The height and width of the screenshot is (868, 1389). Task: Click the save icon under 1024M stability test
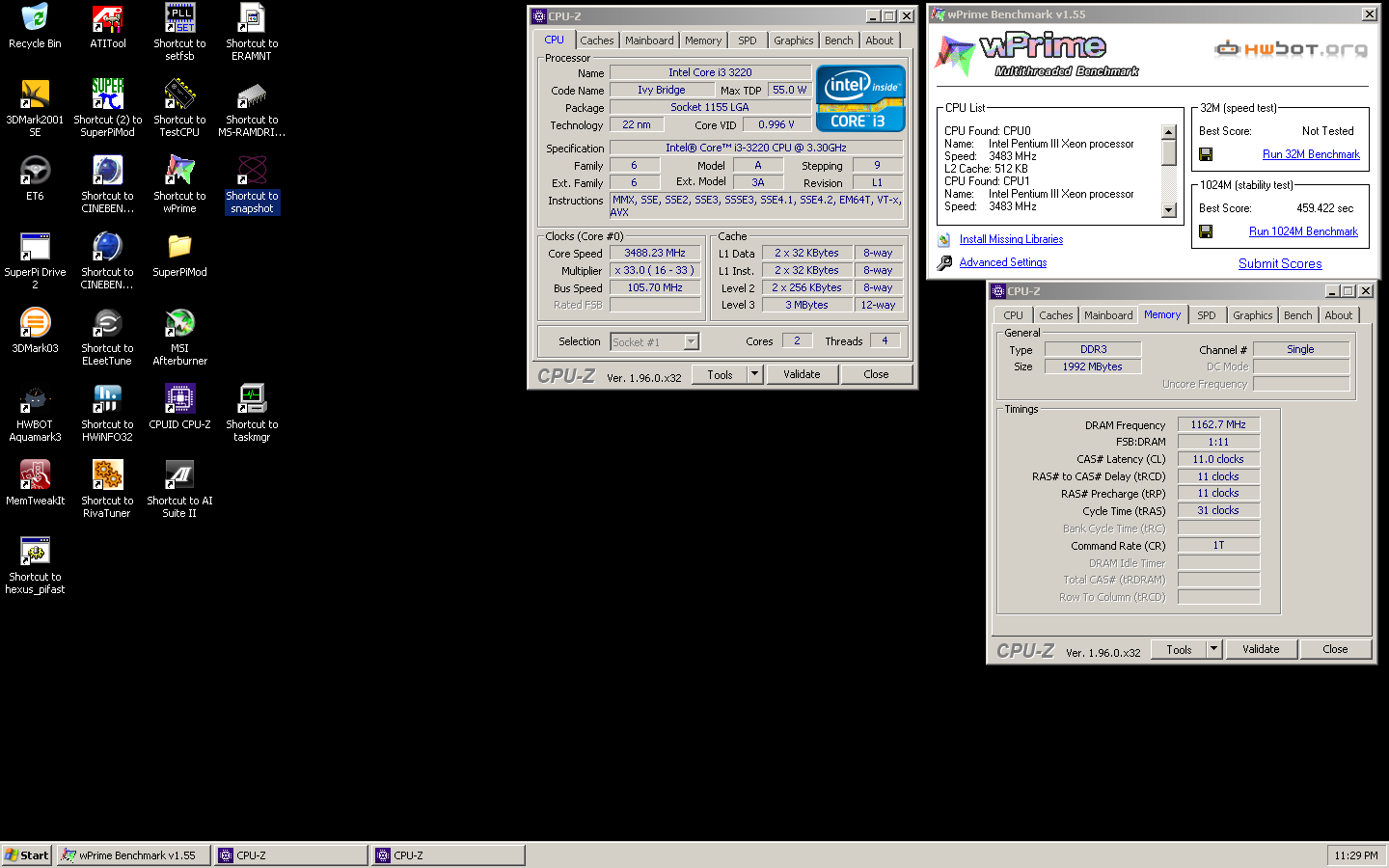(x=1206, y=231)
